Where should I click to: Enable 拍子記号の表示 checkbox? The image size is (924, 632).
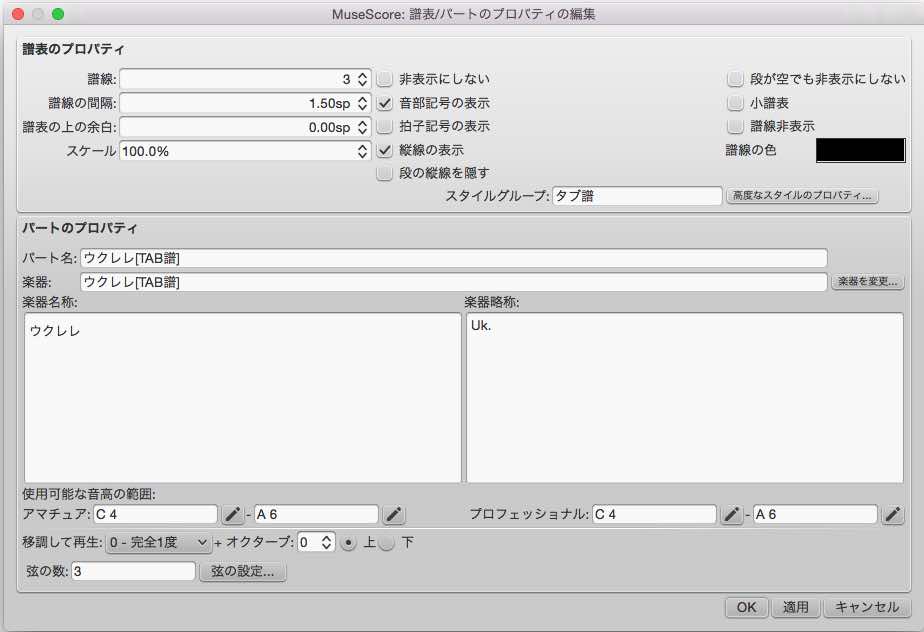pos(384,126)
